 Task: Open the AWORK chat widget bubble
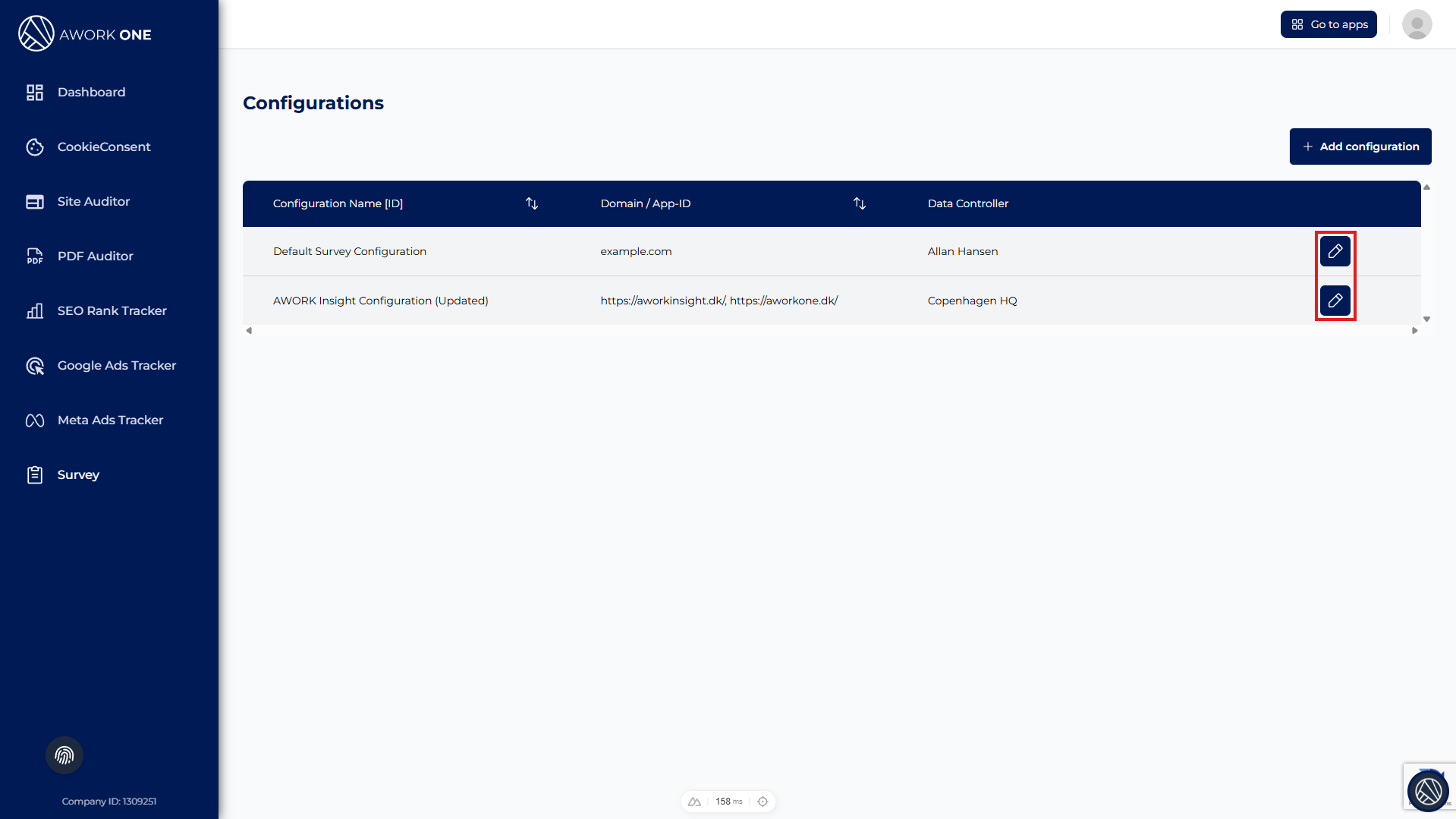pos(1427,791)
